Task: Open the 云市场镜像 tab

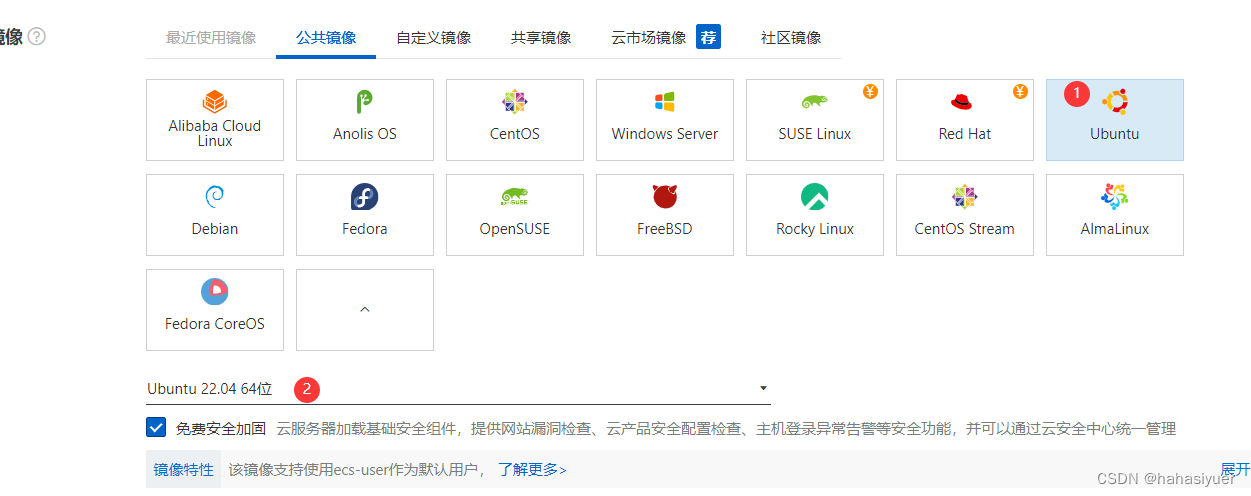Action: click(x=648, y=38)
